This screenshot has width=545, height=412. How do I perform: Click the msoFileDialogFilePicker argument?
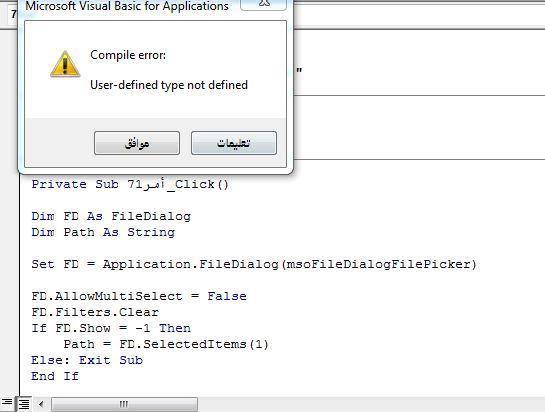pyautogui.click(x=378, y=264)
